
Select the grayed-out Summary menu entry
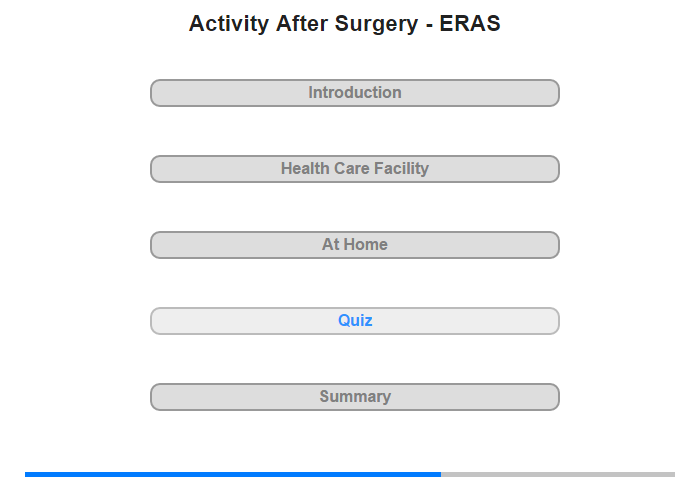pyautogui.click(x=355, y=397)
